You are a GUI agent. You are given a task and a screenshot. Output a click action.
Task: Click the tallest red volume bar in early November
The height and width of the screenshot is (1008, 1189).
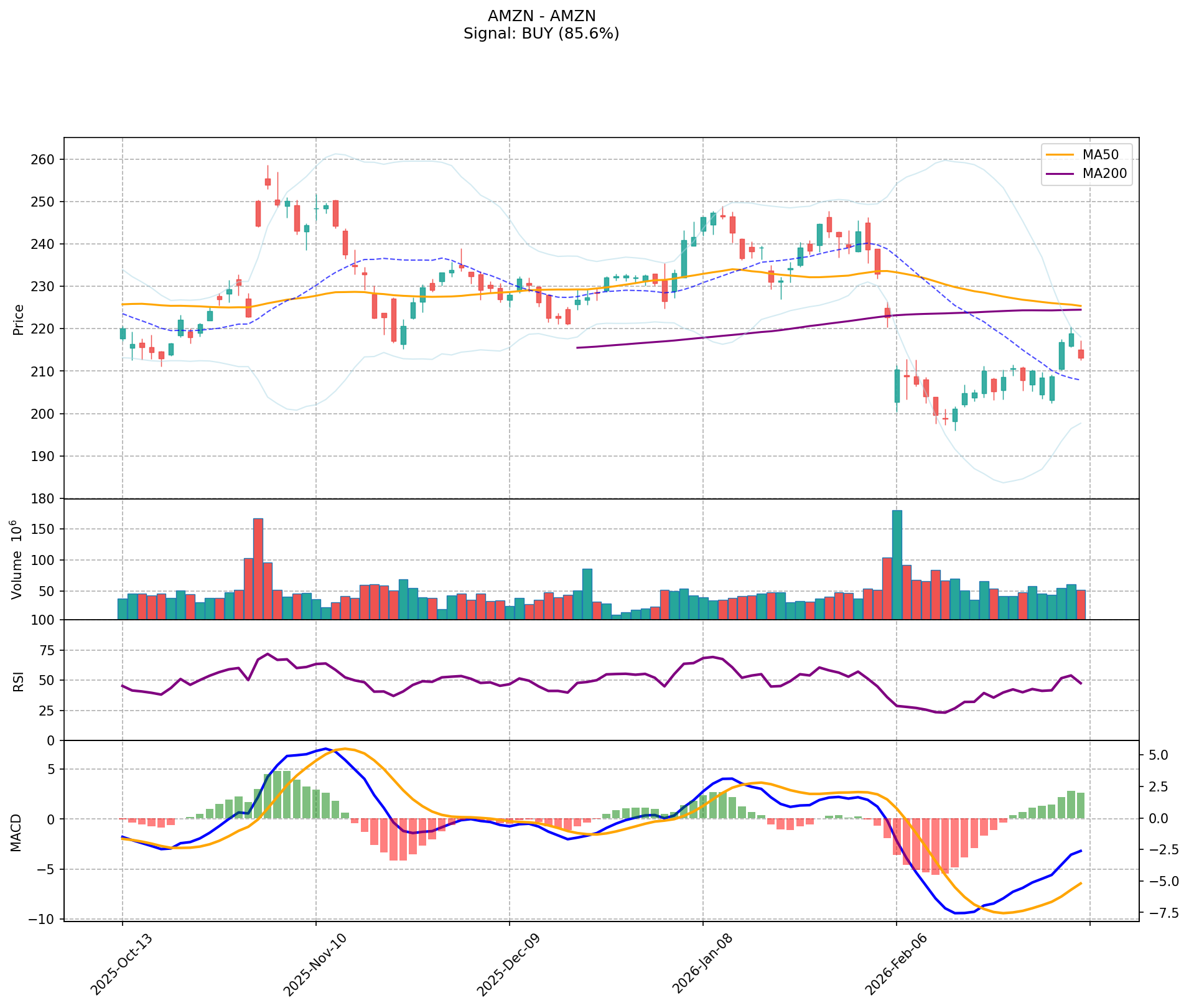[258, 569]
